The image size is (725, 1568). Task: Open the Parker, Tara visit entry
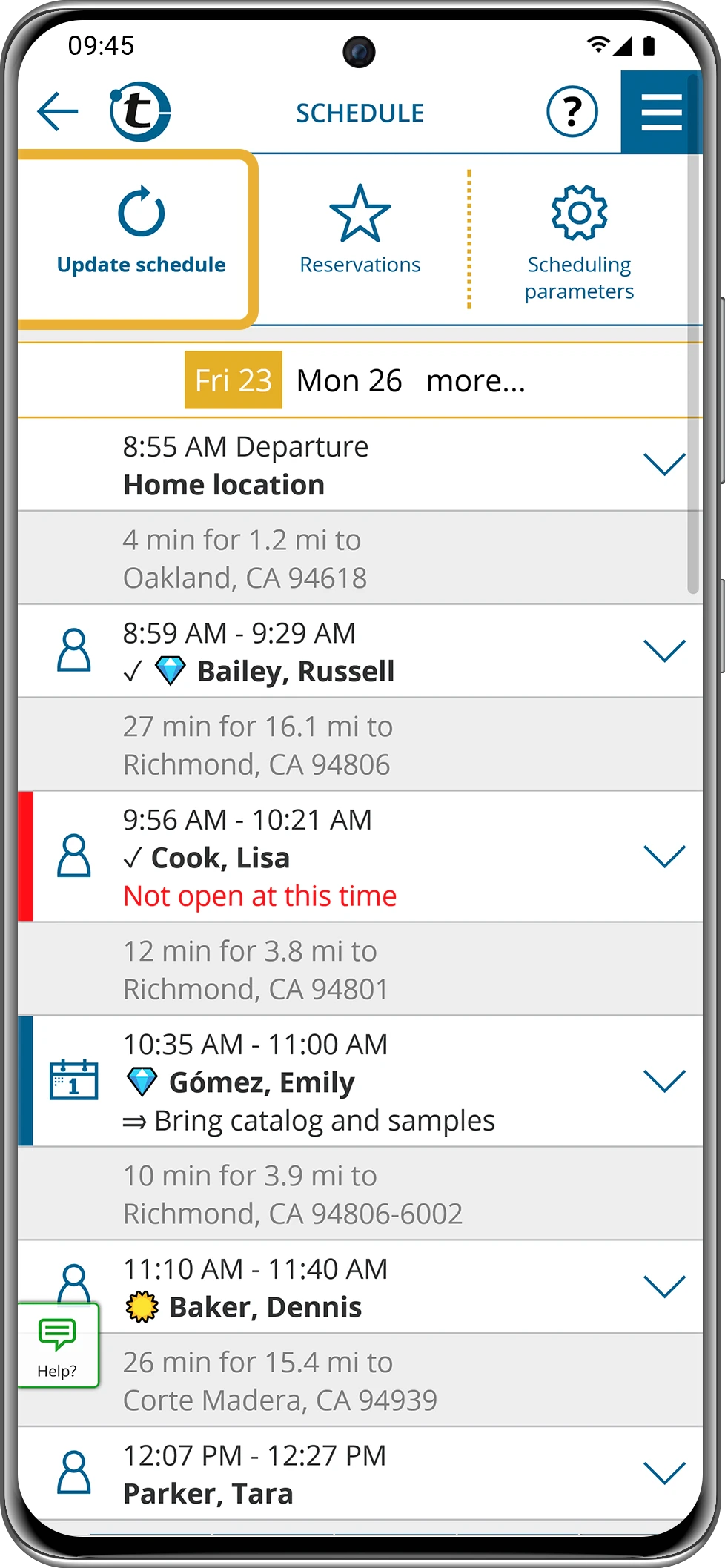click(360, 1473)
